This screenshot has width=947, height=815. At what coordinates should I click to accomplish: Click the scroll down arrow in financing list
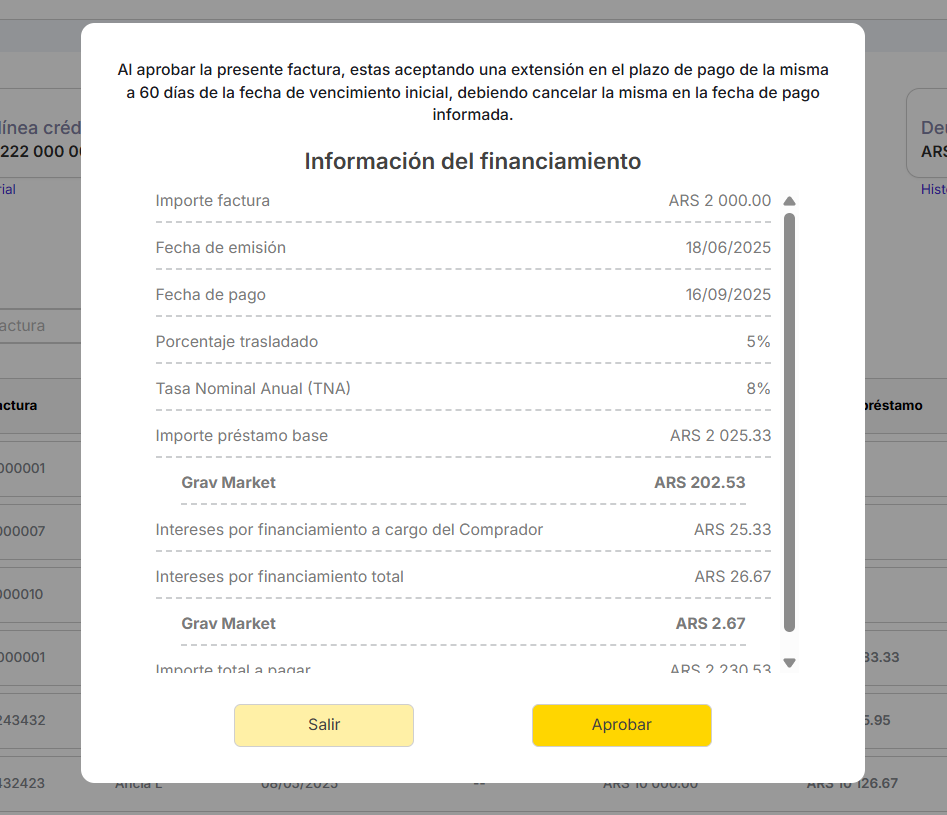coord(789,663)
